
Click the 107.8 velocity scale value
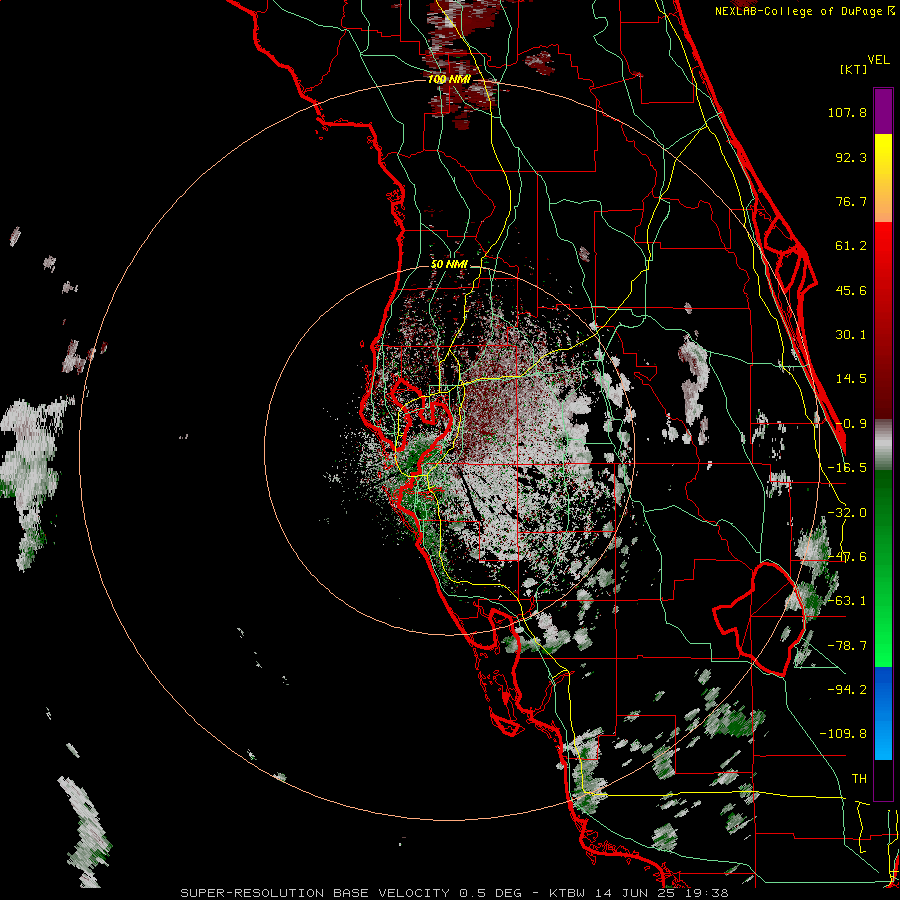tap(847, 112)
